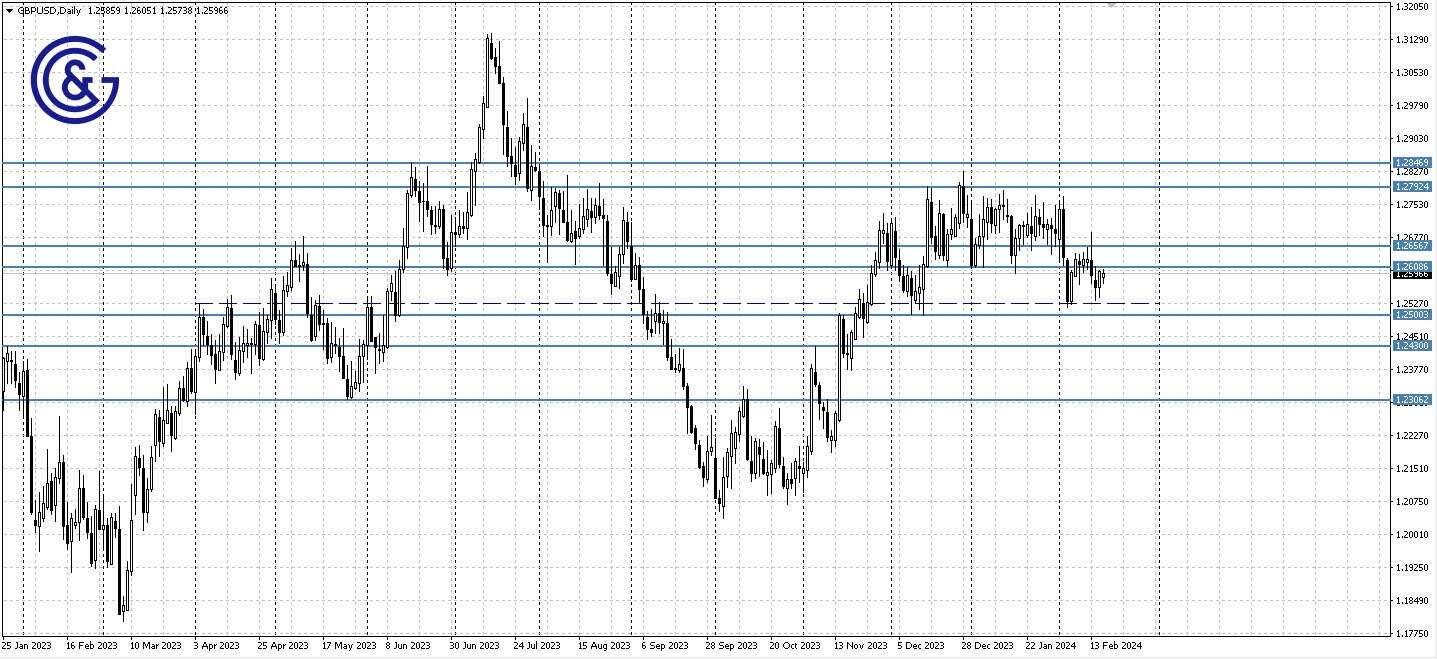The height and width of the screenshot is (659, 1437).
Task: Select the 1.27924 price level tag
Action: tap(1414, 185)
